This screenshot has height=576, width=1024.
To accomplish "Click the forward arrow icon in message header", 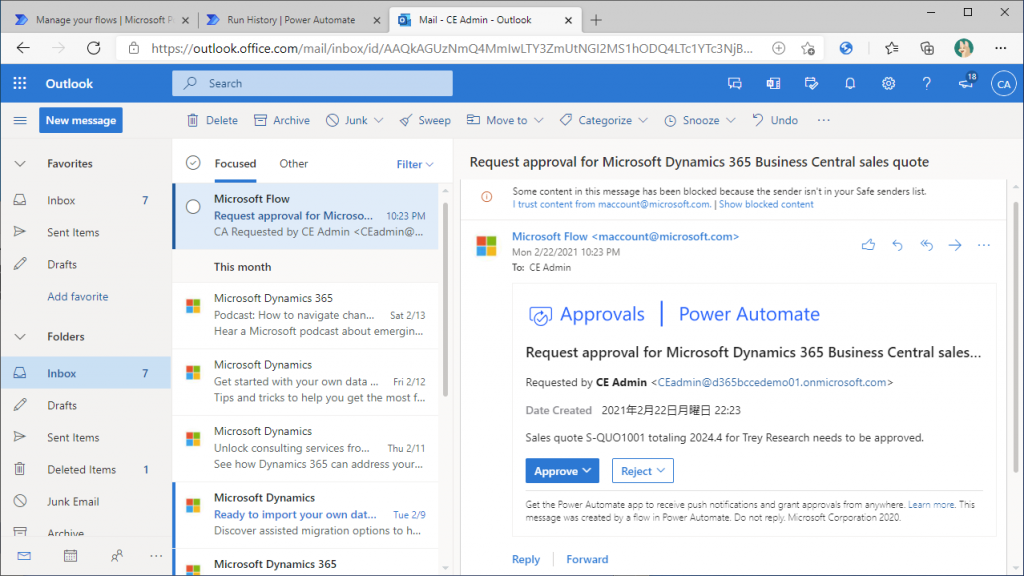I will 955,245.
